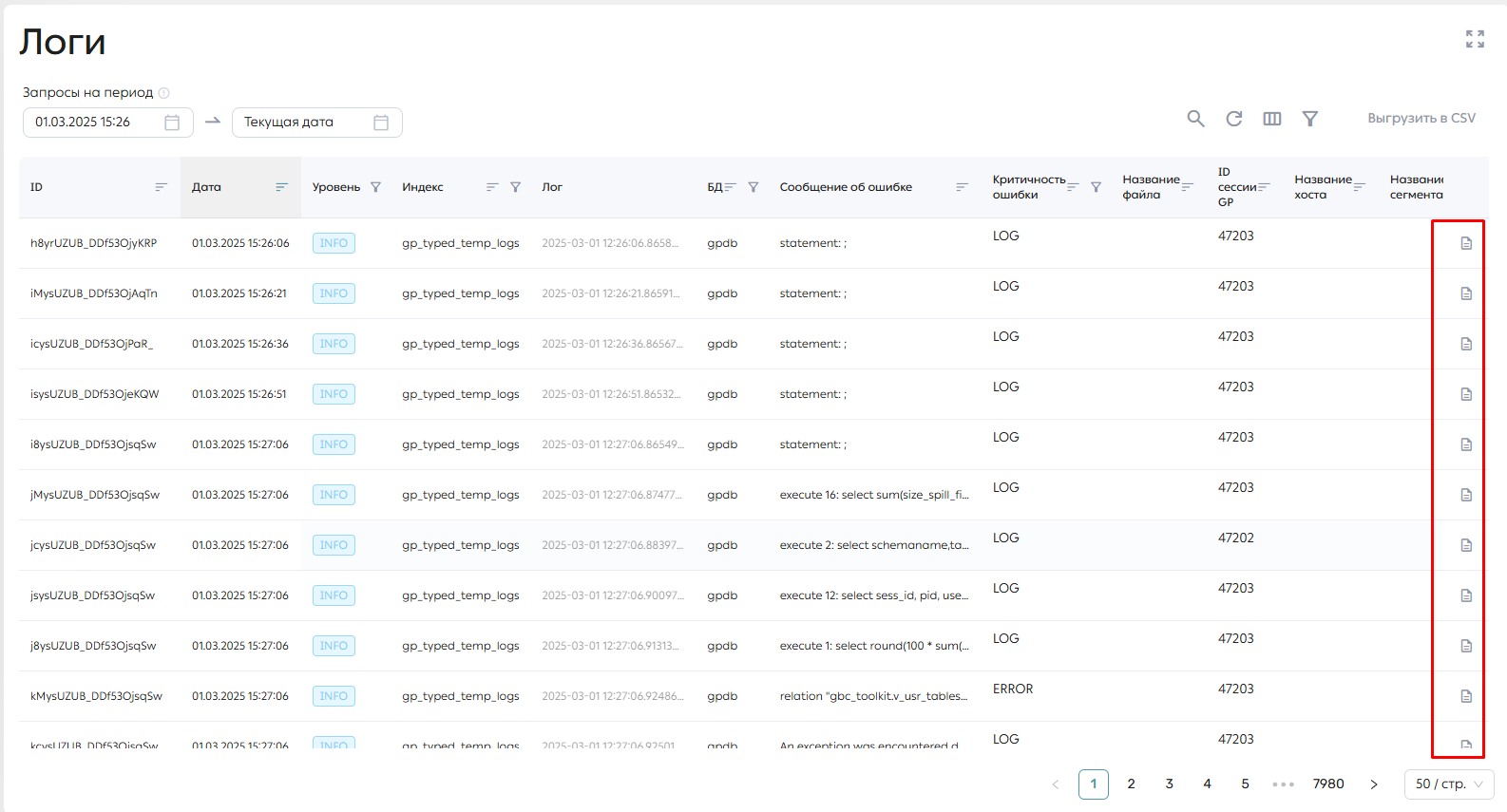Viewport: 1507px width, 812px height.
Task: Open details document icon for h8yrUZUB_DDf53OjyKRP row
Action: (x=1466, y=243)
